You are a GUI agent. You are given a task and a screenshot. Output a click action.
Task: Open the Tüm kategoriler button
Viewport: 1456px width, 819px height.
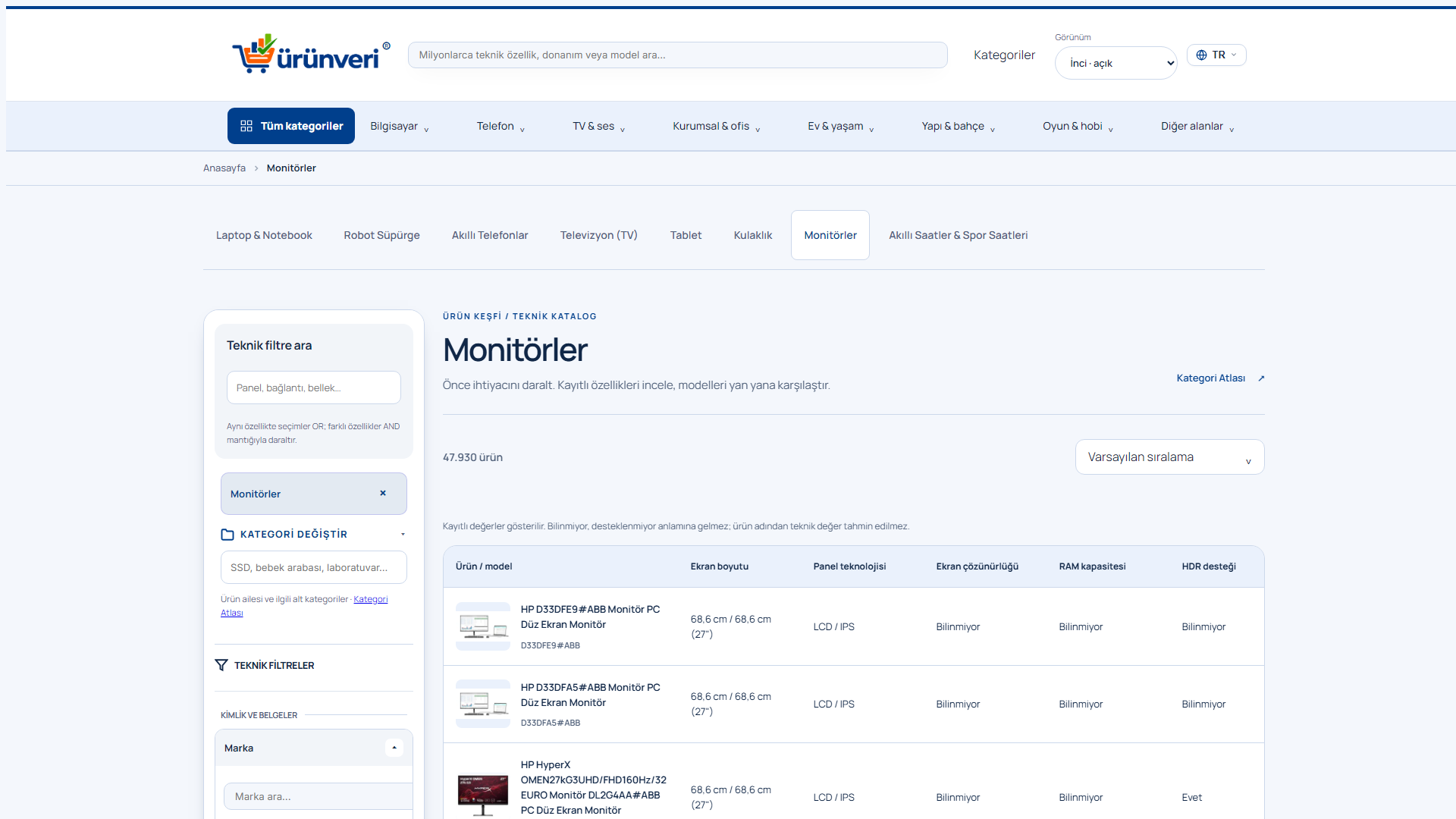pyautogui.click(x=291, y=126)
